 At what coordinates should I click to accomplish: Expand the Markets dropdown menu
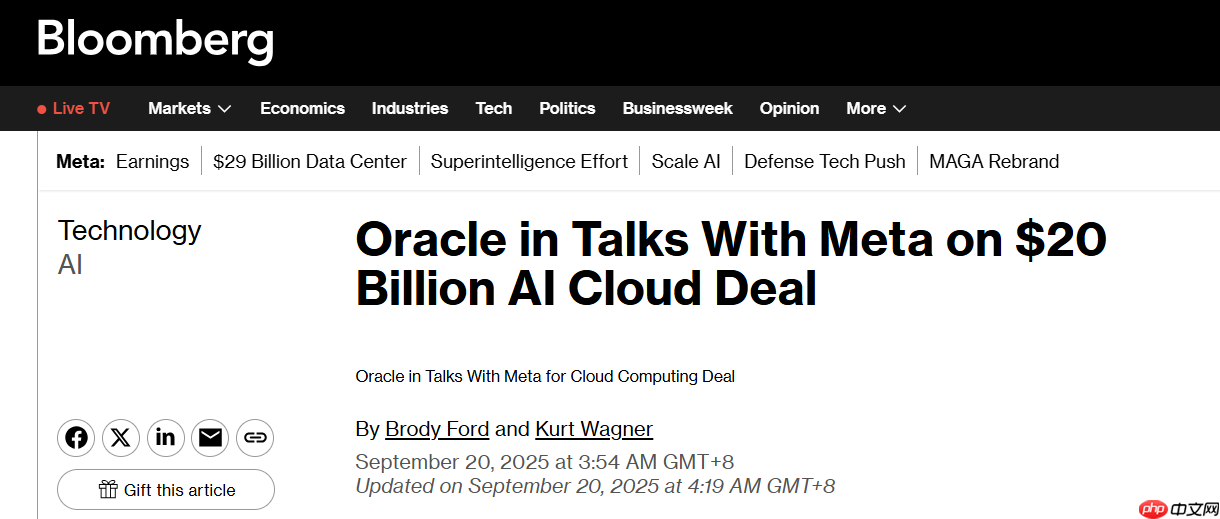(x=189, y=108)
